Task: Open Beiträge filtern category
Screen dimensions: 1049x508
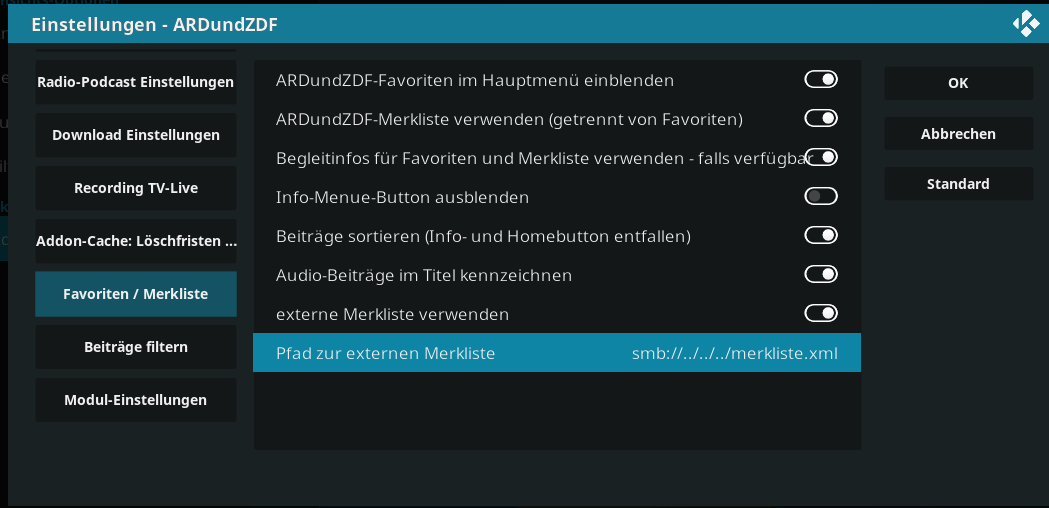Action: tap(136, 347)
